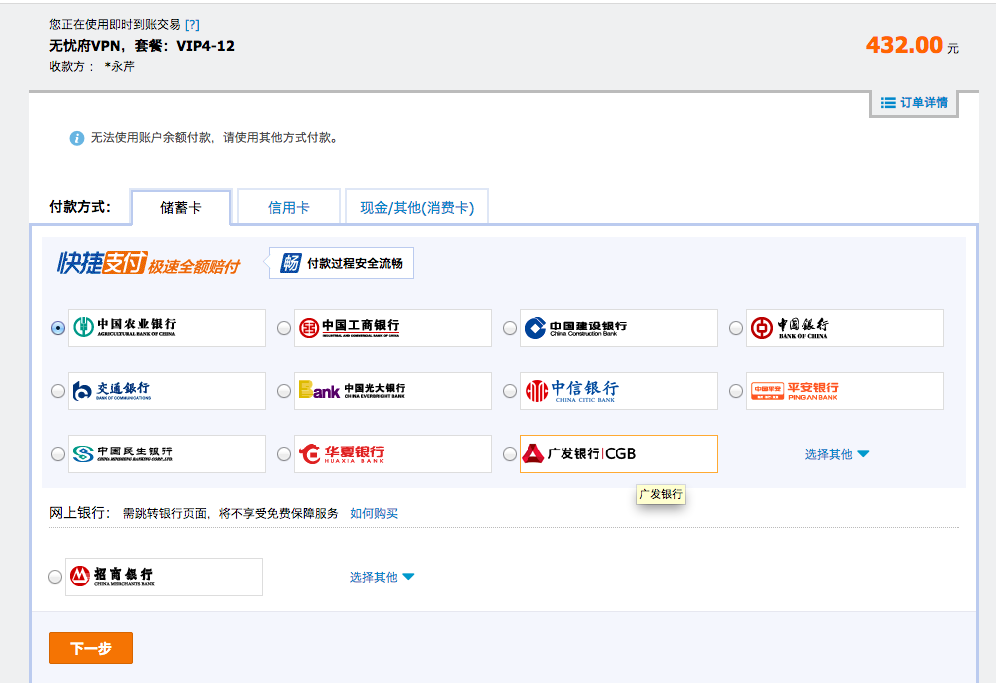Image resolution: width=996 pixels, height=683 pixels.
Task: Expand 选择其他 in the quick pay section
Action: (x=836, y=454)
